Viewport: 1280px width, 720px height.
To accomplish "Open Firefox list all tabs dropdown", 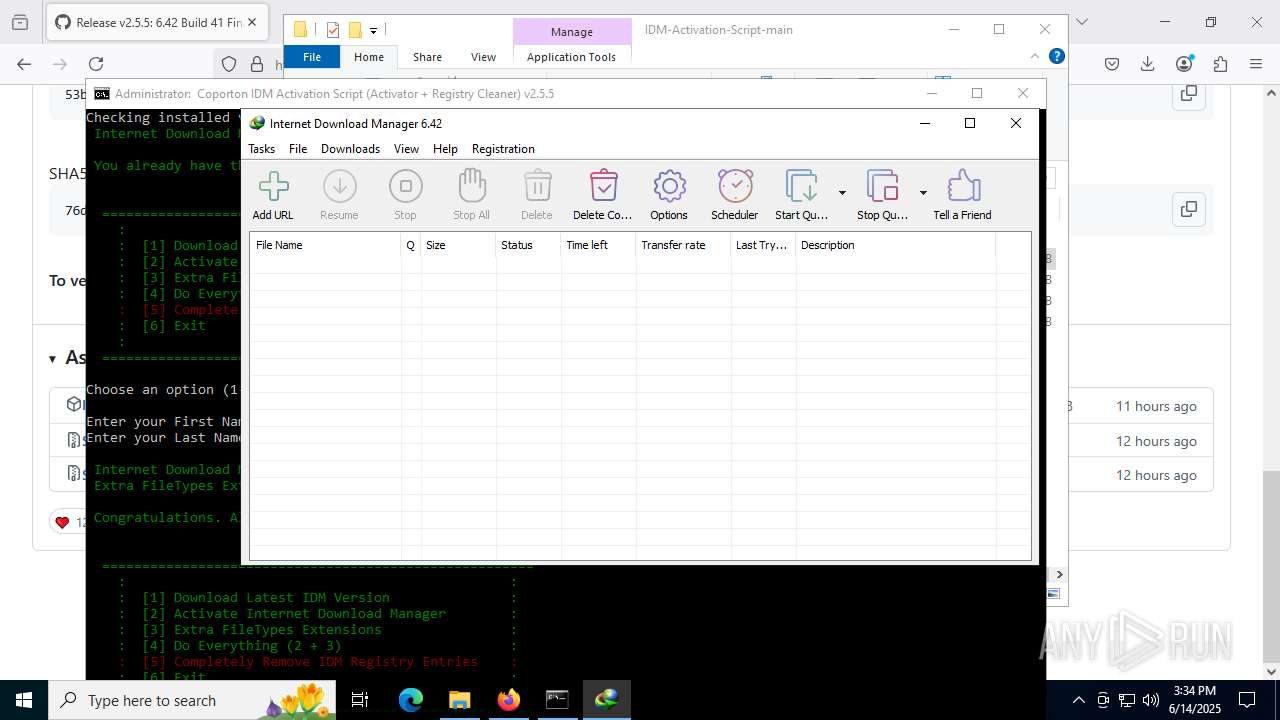I will click(1080, 22).
